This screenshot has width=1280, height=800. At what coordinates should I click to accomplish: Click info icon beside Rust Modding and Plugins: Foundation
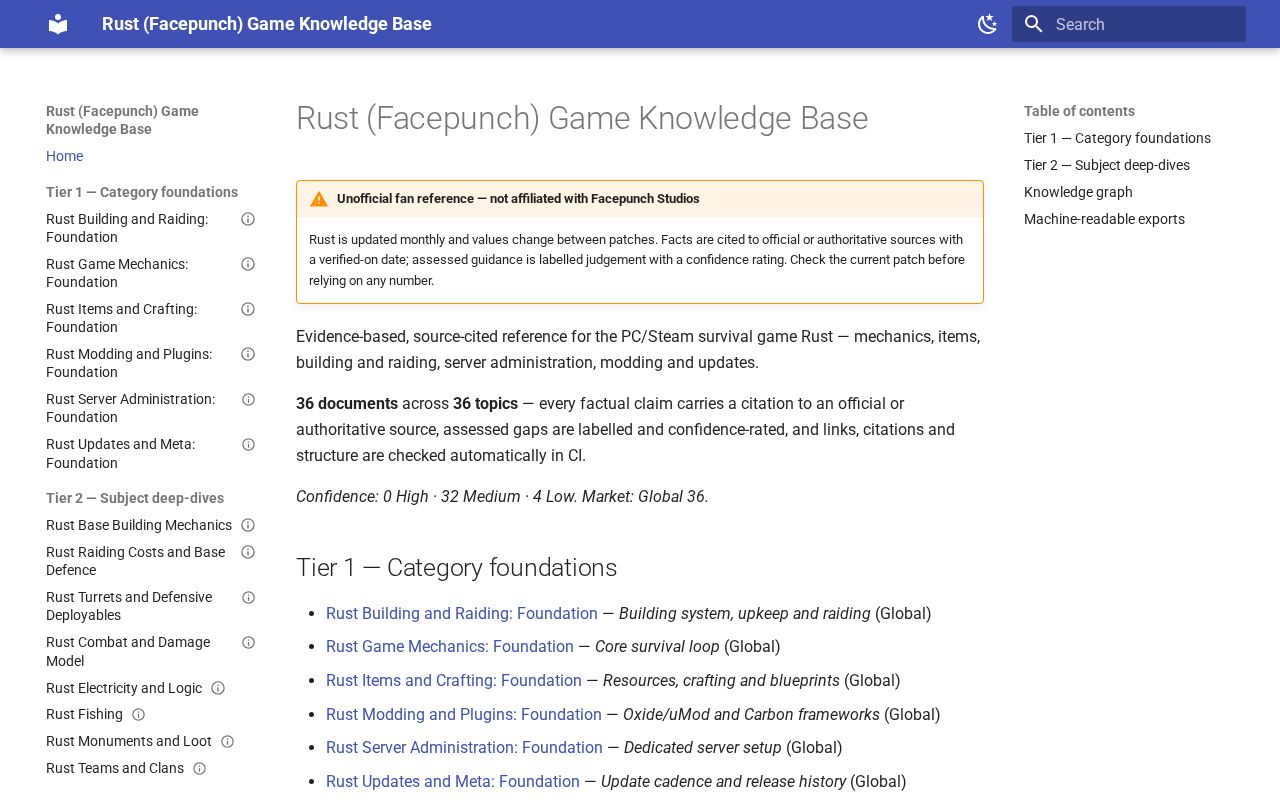coord(248,354)
